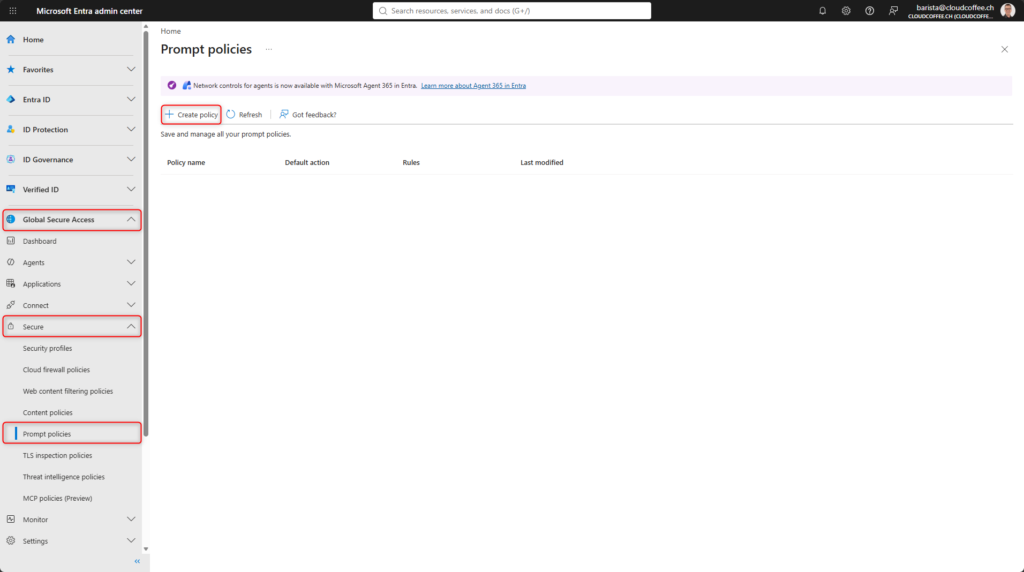The width and height of the screenshot is (1024, 572).
Task: Sort by Default action column header
Action: 307,163
